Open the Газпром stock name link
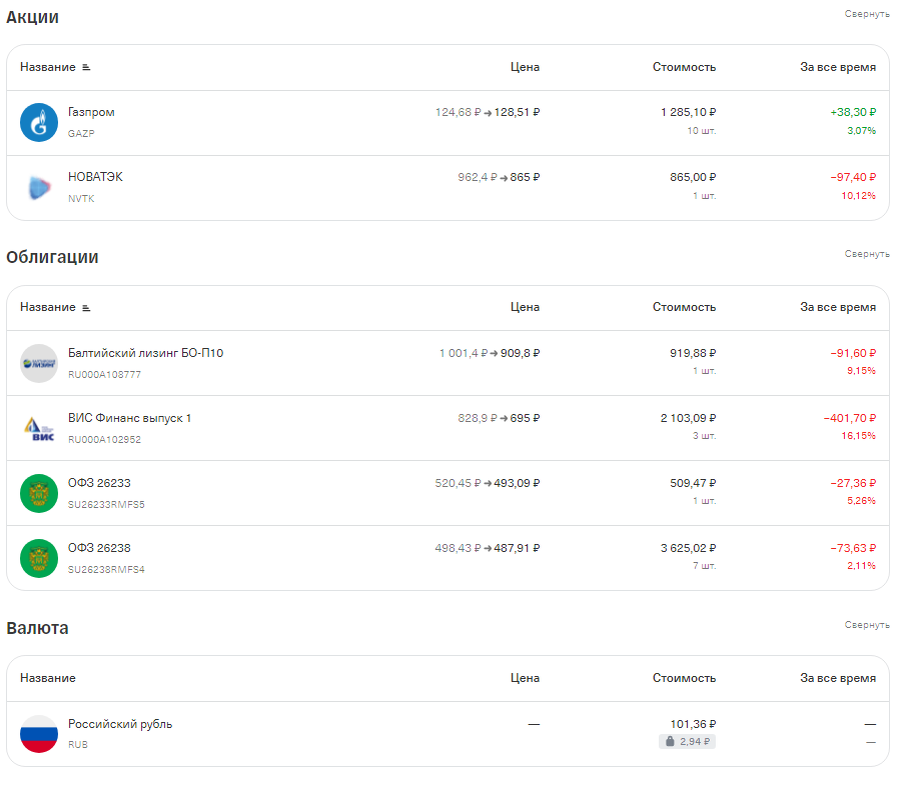 (91, 112)
